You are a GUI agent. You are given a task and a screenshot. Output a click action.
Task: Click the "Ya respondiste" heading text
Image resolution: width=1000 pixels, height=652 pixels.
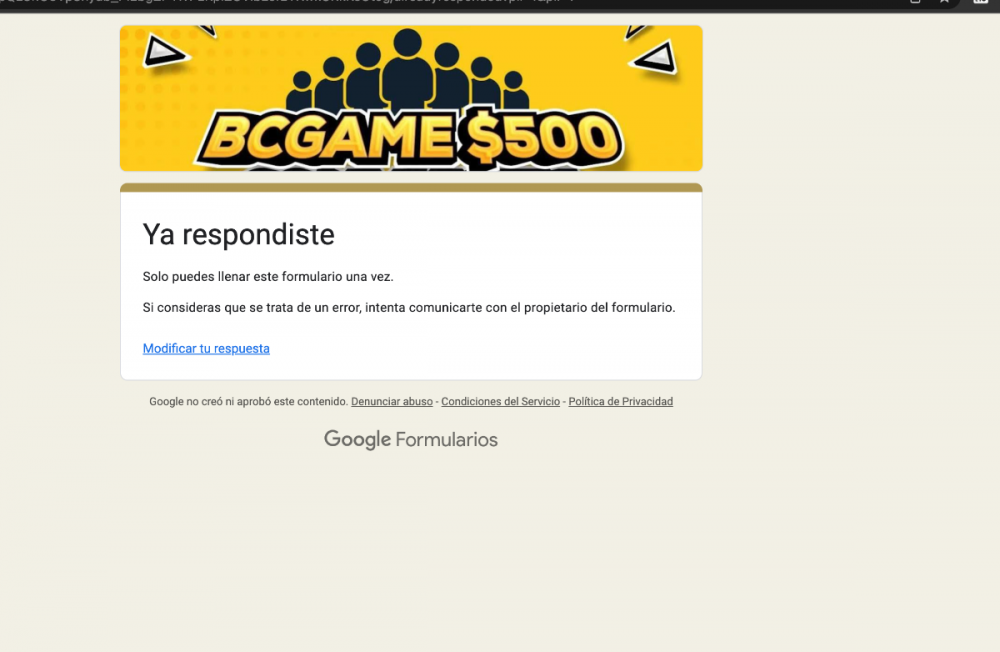point(238,234)
